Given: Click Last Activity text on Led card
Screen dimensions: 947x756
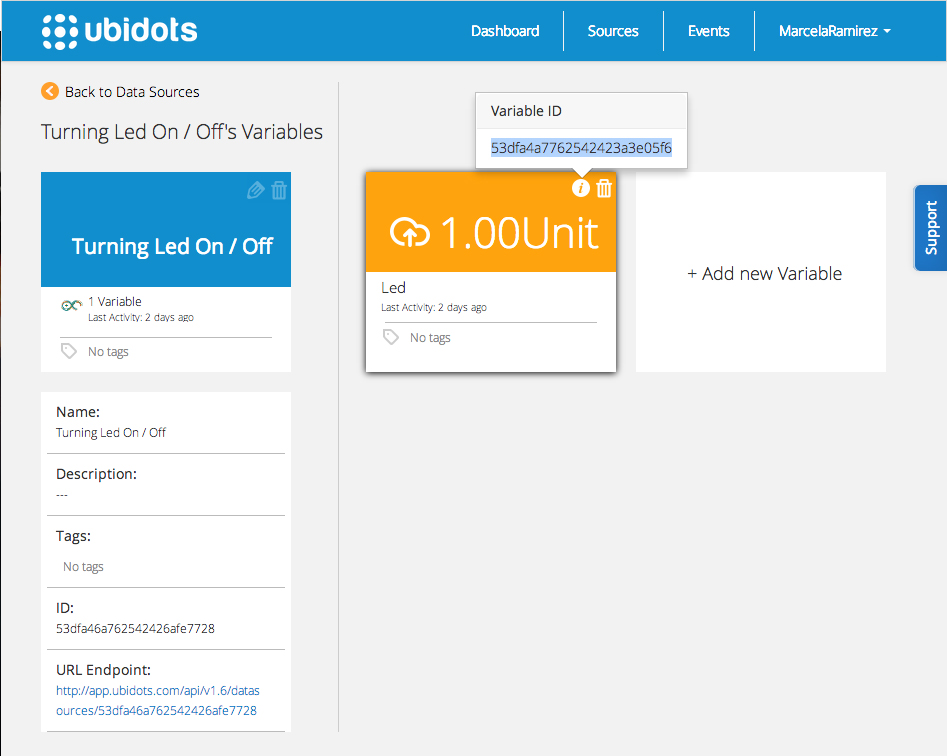Looking at the screenshot, I should [x=434, y=307].
